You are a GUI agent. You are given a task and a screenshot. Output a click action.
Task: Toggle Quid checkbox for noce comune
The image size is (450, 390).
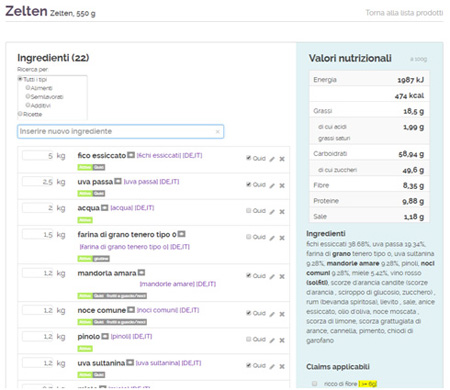point(248,313)
